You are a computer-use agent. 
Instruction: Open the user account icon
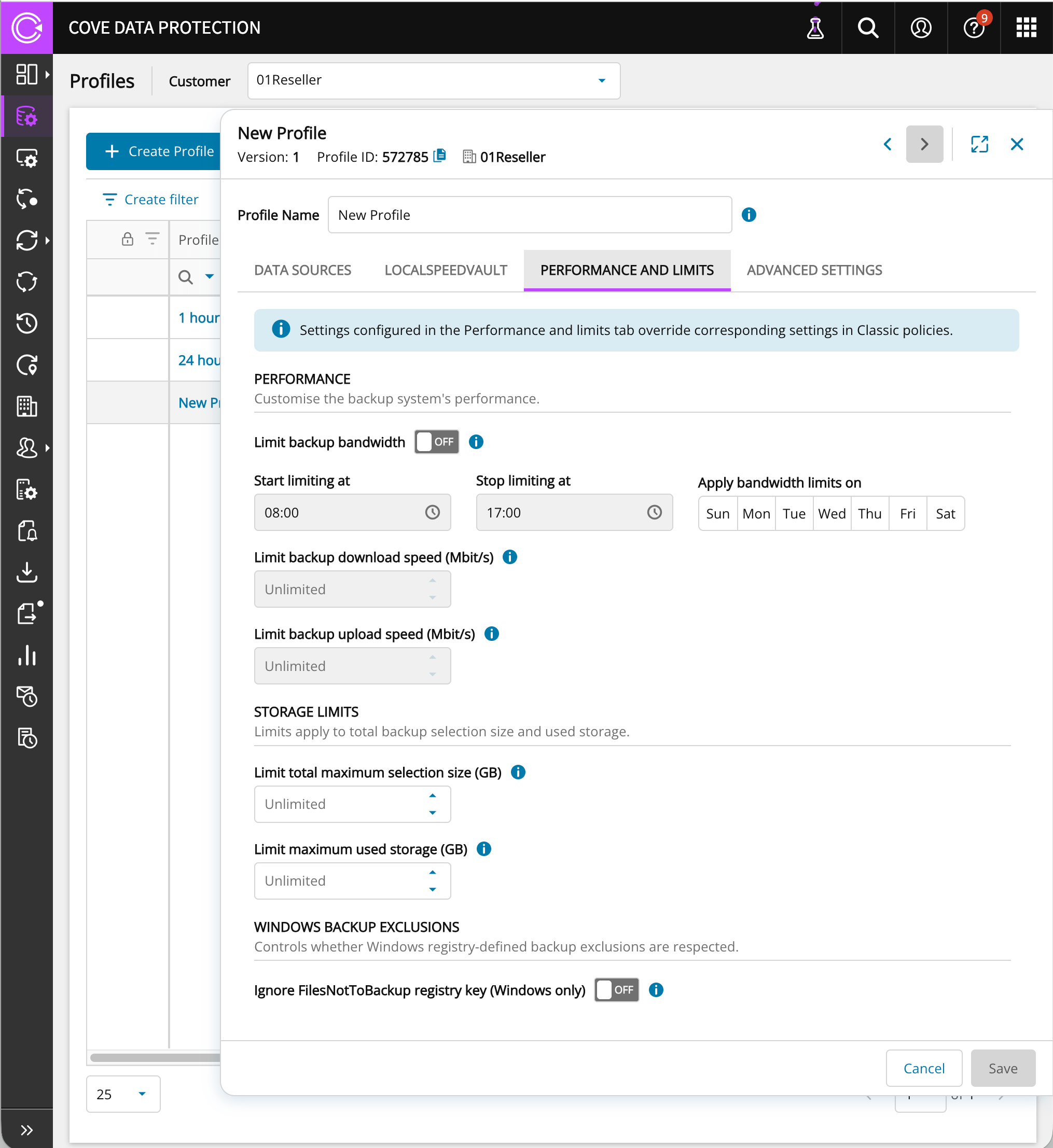[921, 27]
